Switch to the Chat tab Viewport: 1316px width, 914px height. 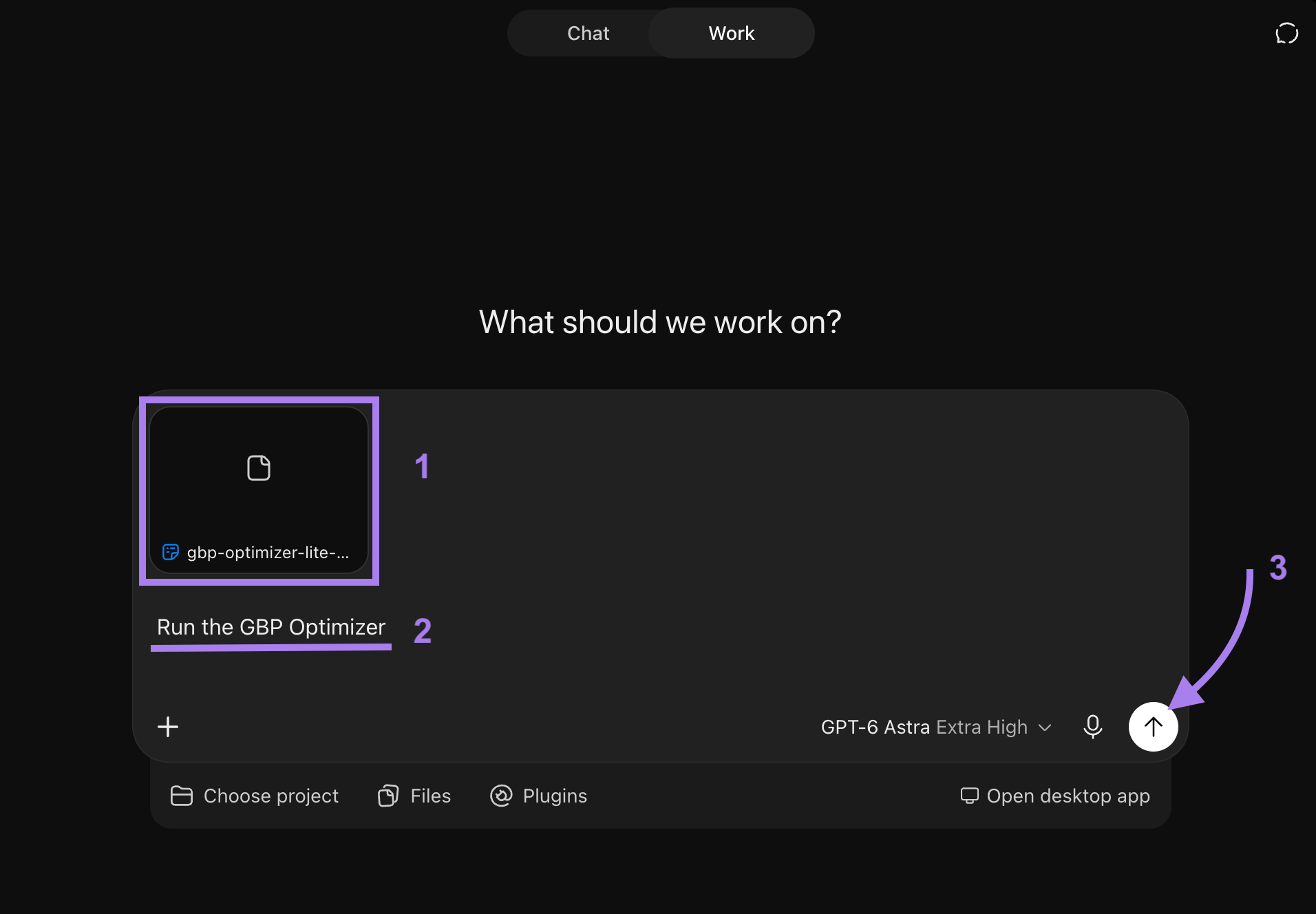[588, 33]
